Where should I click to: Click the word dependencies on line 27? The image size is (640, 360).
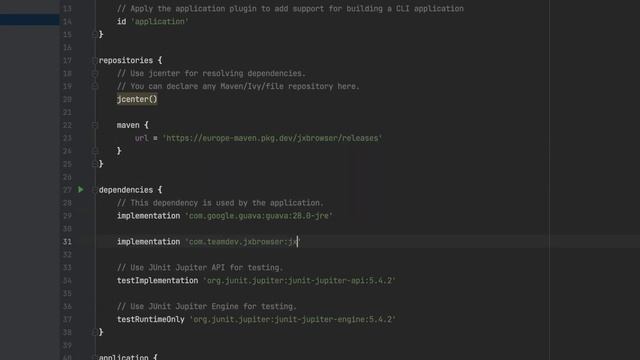point(126,190)
